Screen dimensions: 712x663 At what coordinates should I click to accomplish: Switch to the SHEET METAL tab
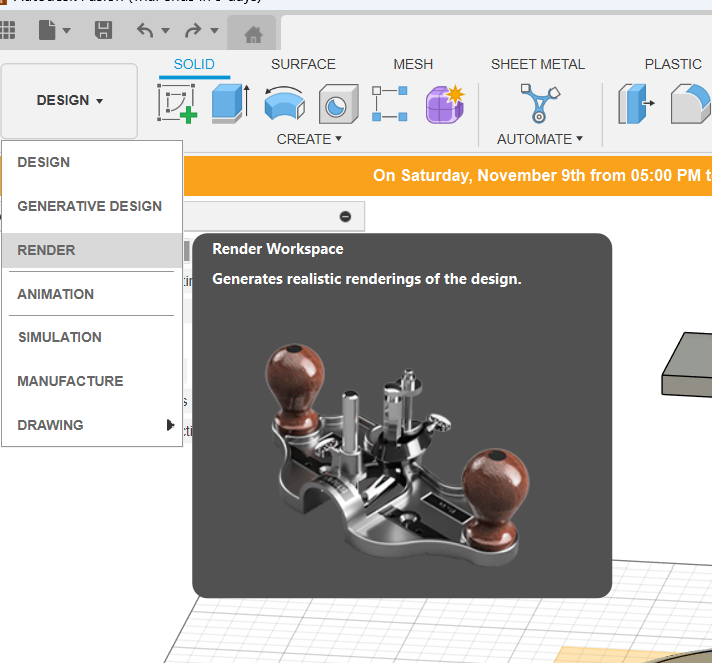[x=538, y=64]
